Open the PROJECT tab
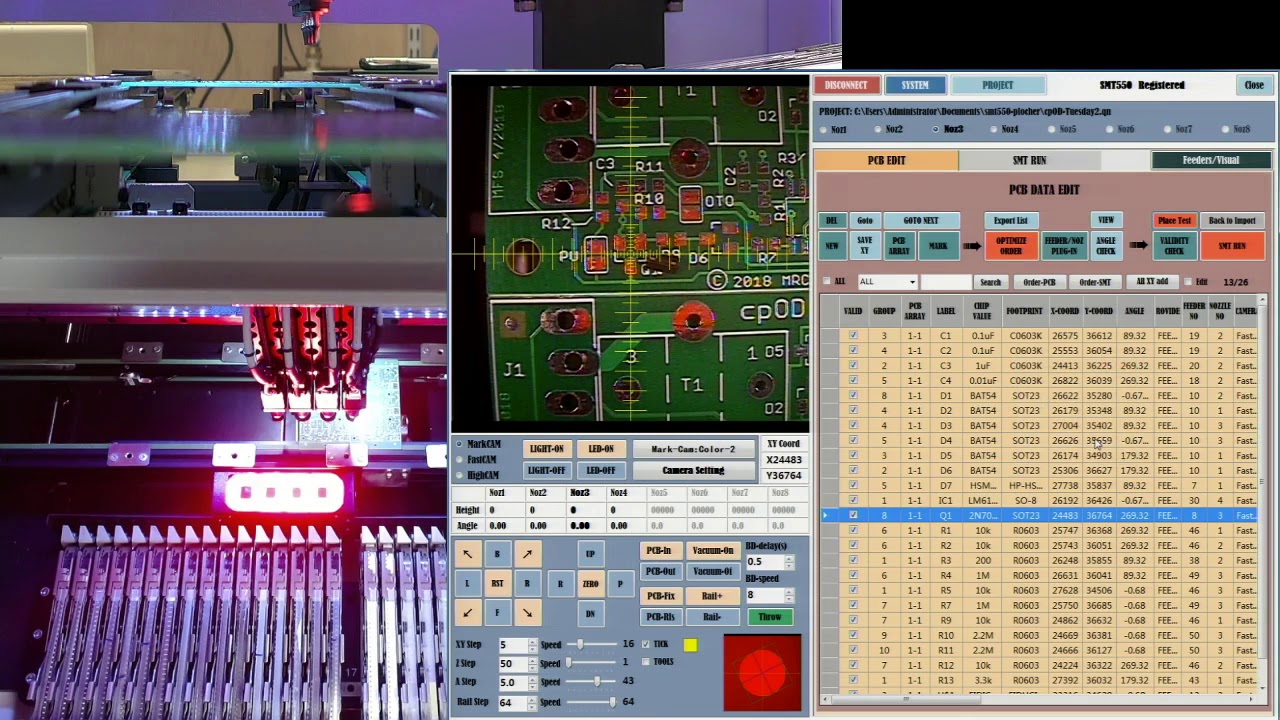 point(997,85)
